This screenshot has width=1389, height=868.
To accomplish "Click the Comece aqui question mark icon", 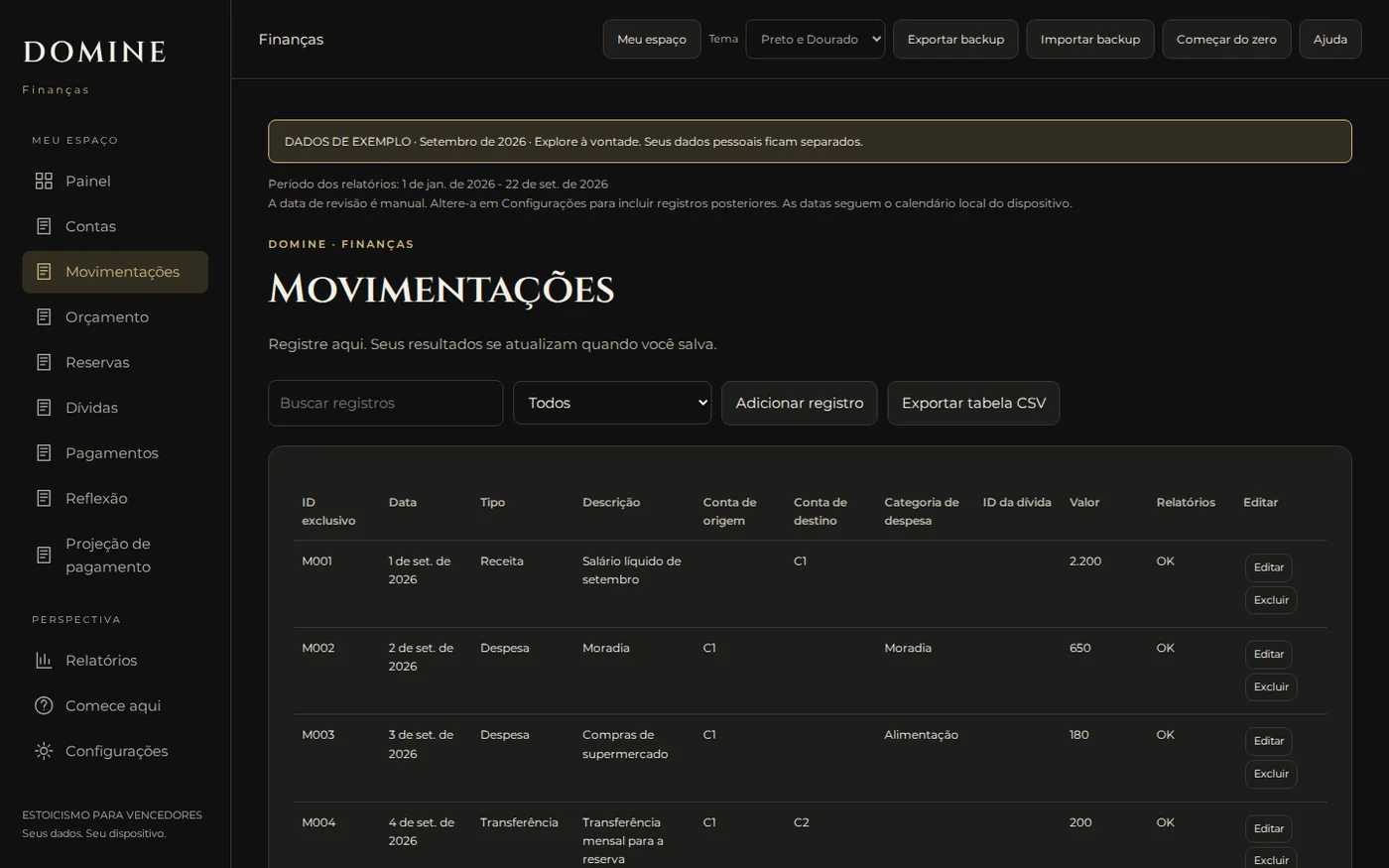I will pyautogui.click(x=44, y=705).
